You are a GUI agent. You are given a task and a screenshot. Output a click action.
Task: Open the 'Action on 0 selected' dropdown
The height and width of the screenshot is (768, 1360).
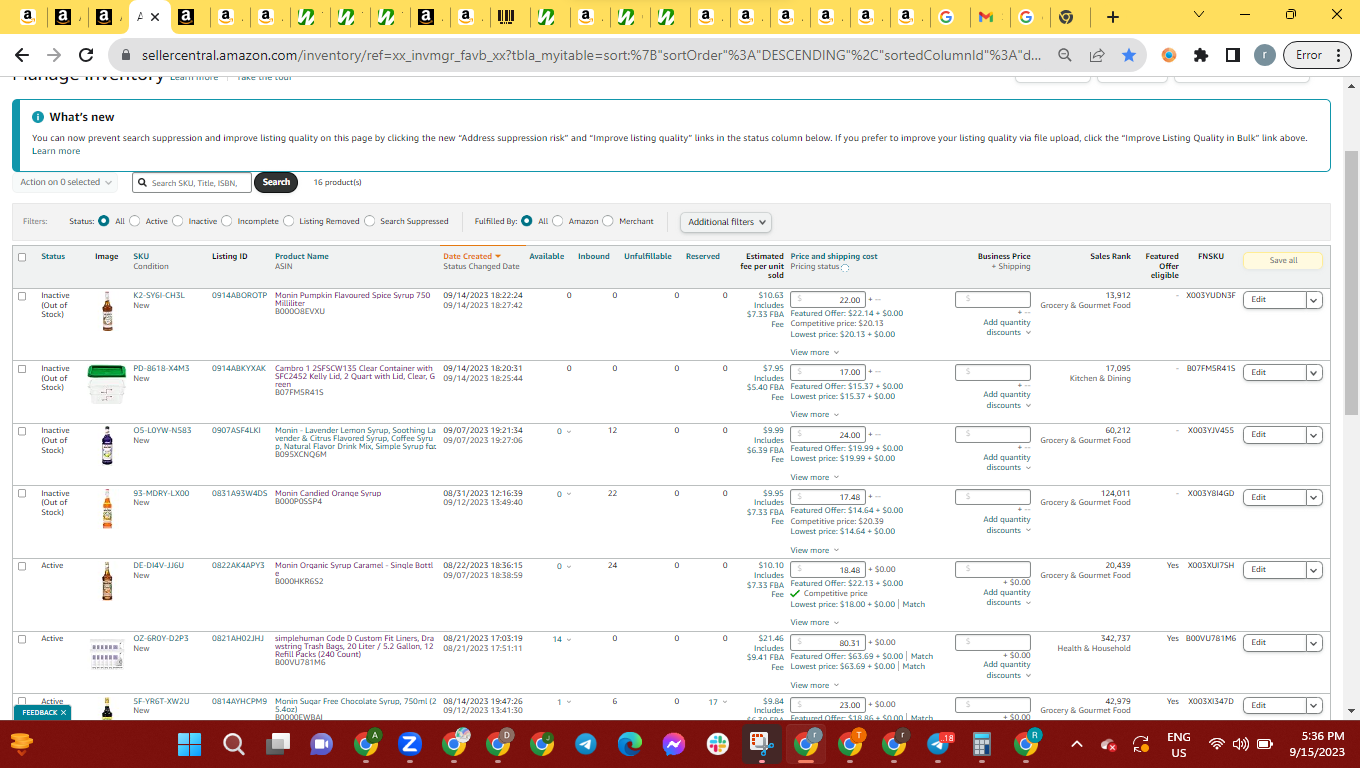[x=67, y=182]
